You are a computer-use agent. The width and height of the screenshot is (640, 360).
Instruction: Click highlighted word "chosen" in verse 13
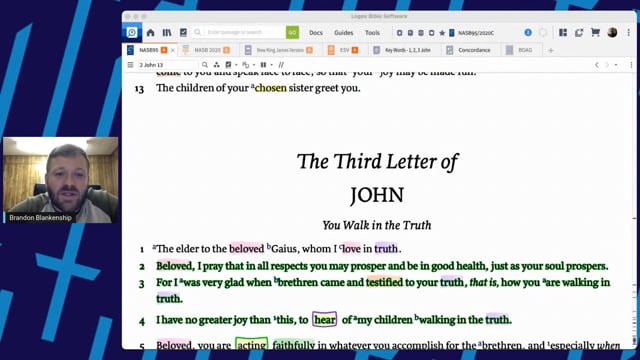pos(271,88)
